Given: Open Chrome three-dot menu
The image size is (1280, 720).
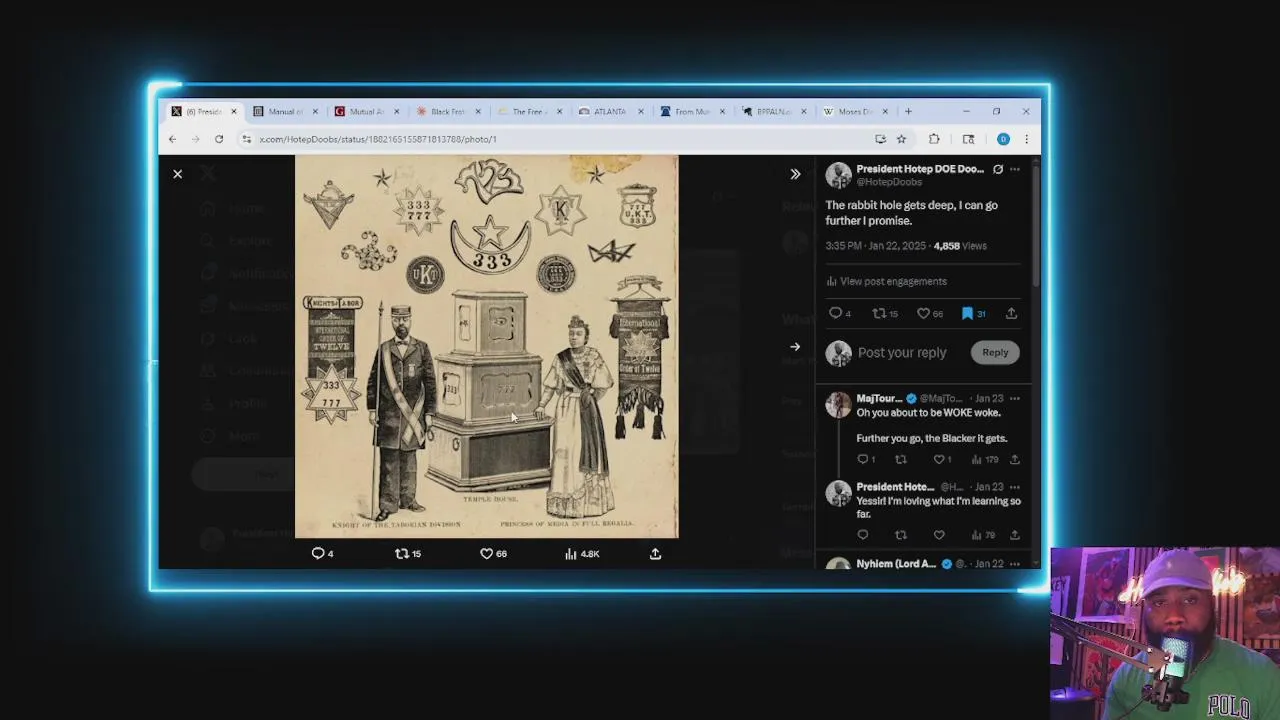Looking at the screenshot, I should click(x=1026, y=139).
